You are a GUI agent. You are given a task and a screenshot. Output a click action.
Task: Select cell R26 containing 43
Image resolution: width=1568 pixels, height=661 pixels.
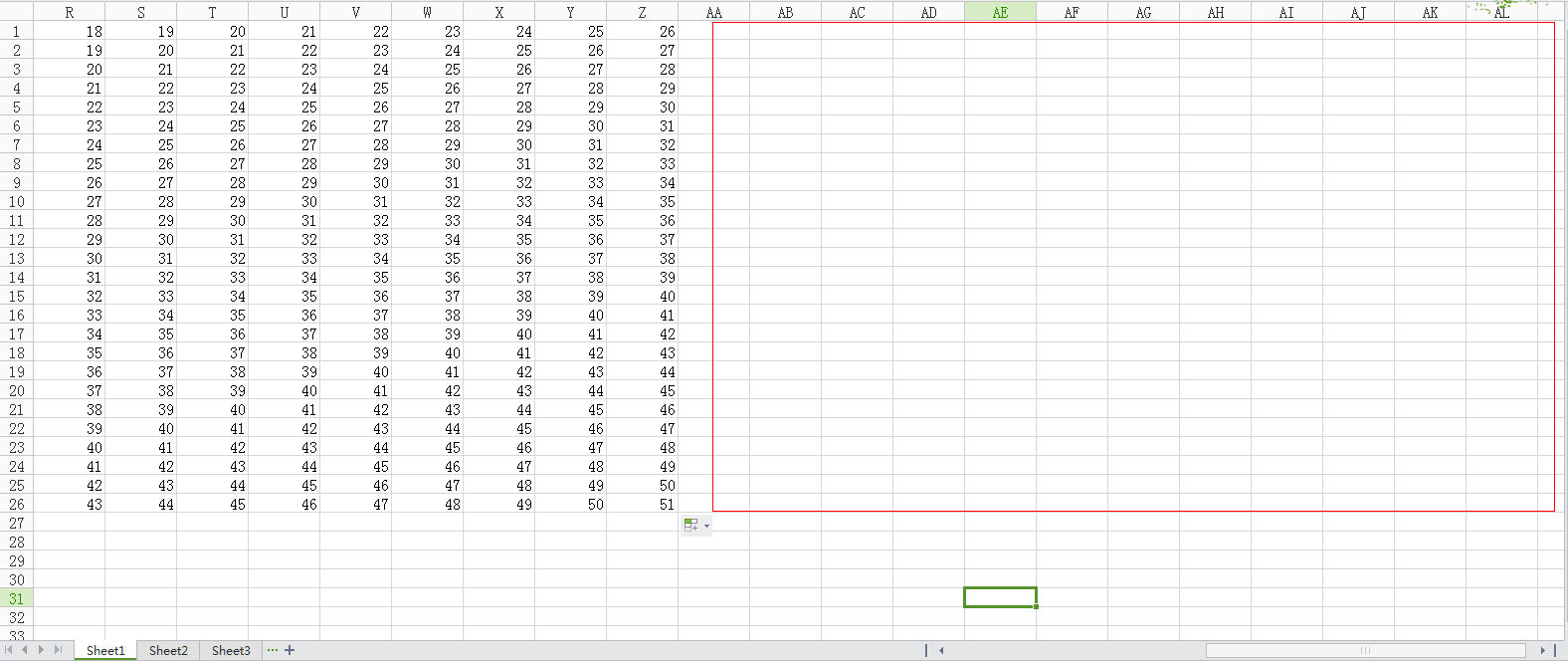pos(70,504)
